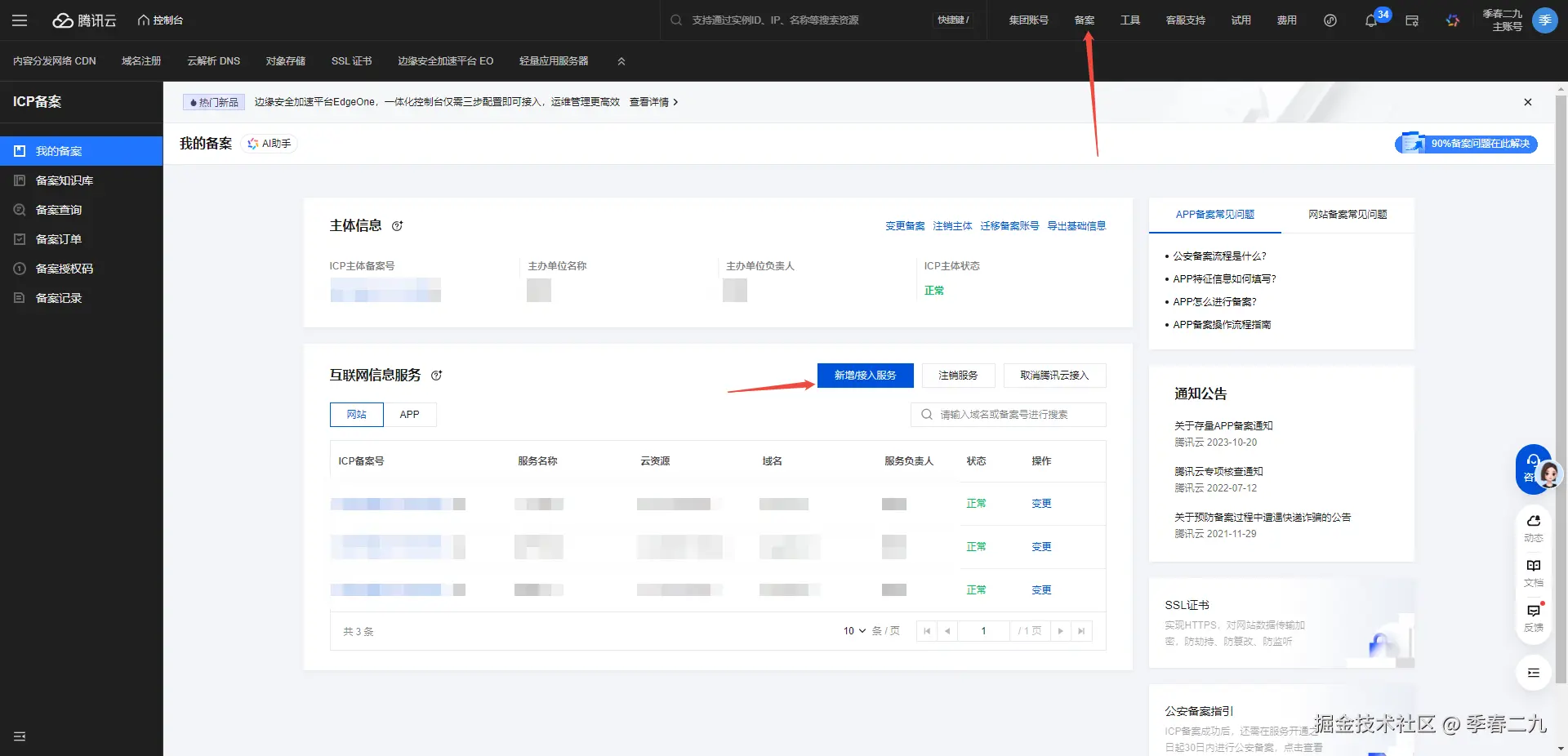This screenshot has height=756, width=1568.
Task: Select APP备案常见问题 tab
Action: point(1215,215)
